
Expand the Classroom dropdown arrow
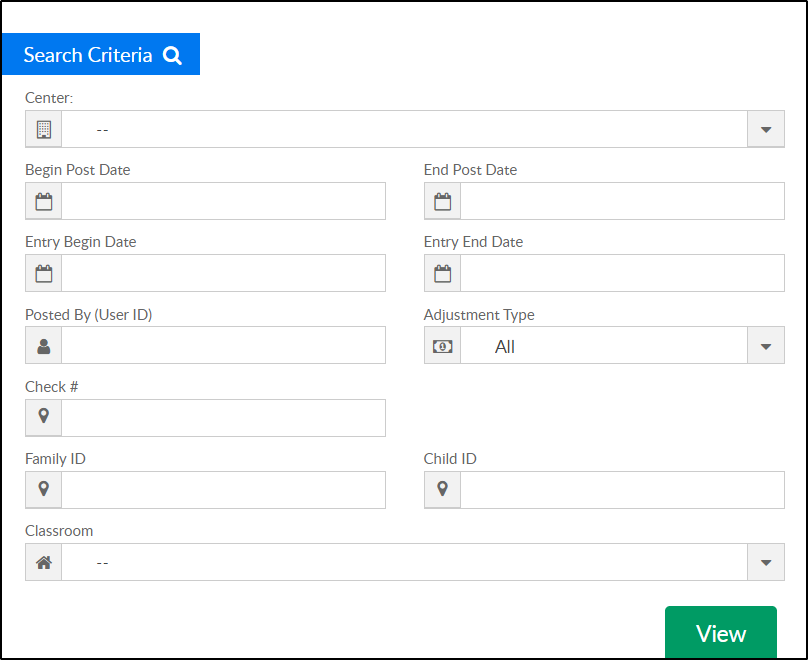(x=766, y=563)
